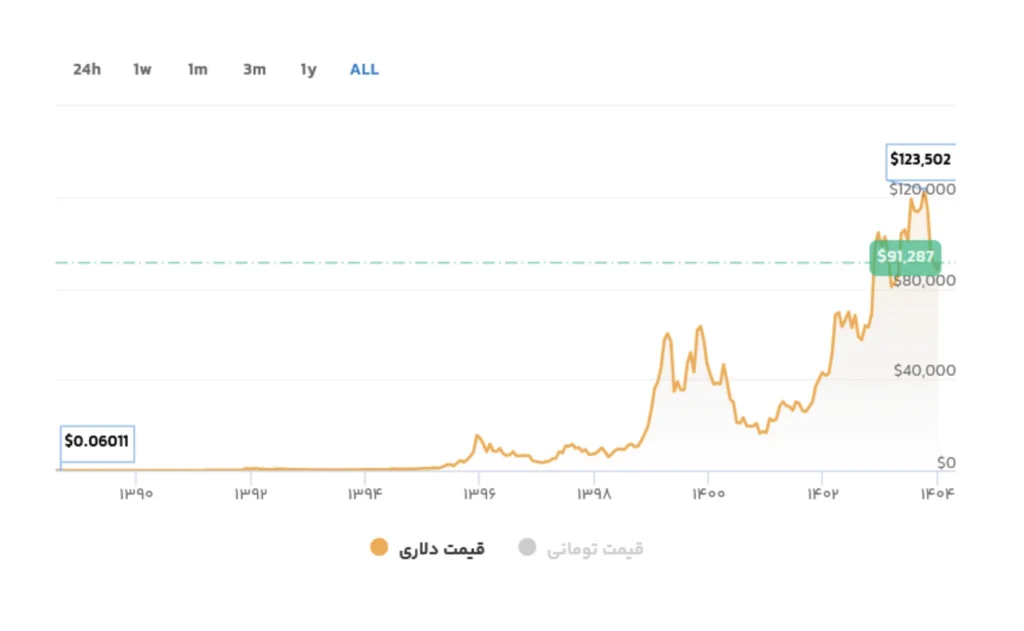1024x631 pixels.
Task: Click the ۱۳۹۰ year axis label
Action: (x=136, y=492)
